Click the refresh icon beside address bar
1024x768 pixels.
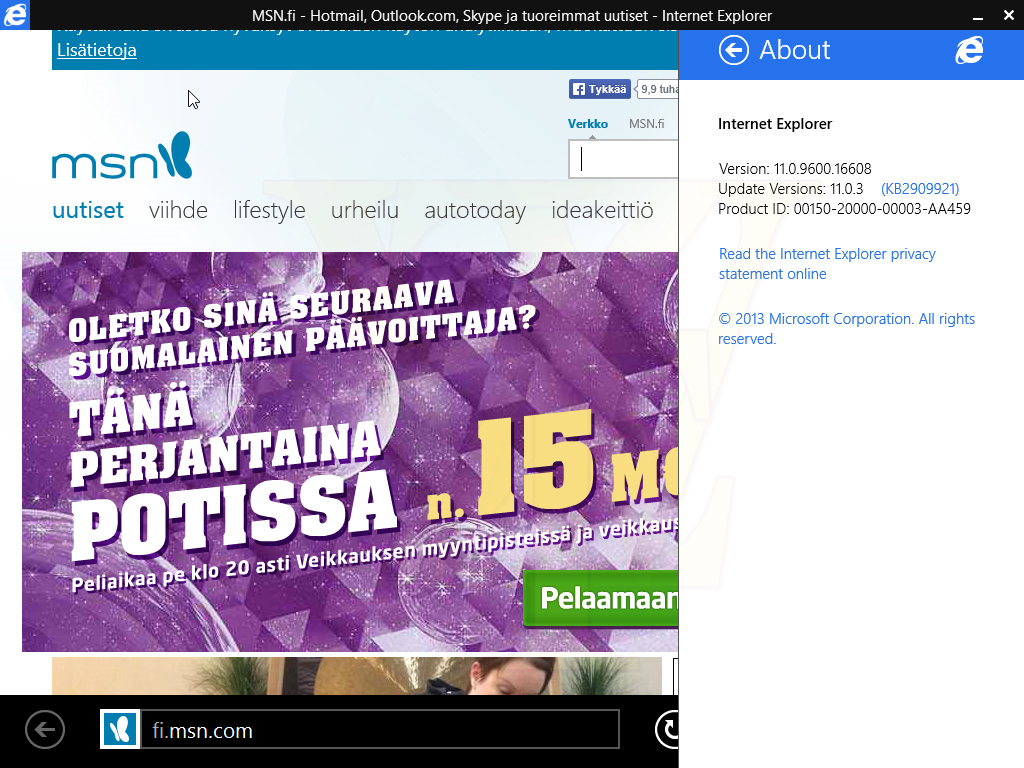pyautogui.click(x=667, y=729)
